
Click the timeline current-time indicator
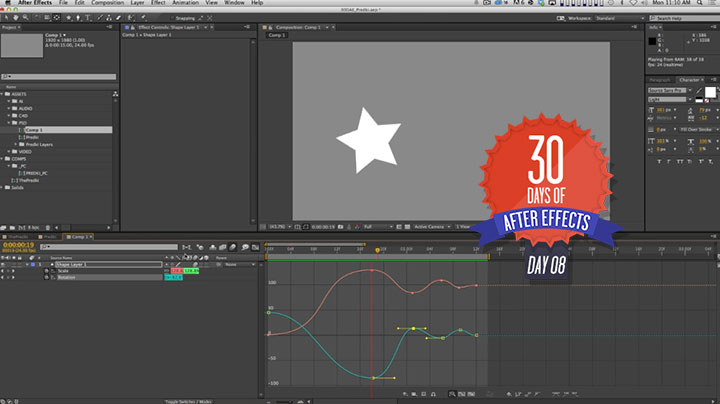377,250
